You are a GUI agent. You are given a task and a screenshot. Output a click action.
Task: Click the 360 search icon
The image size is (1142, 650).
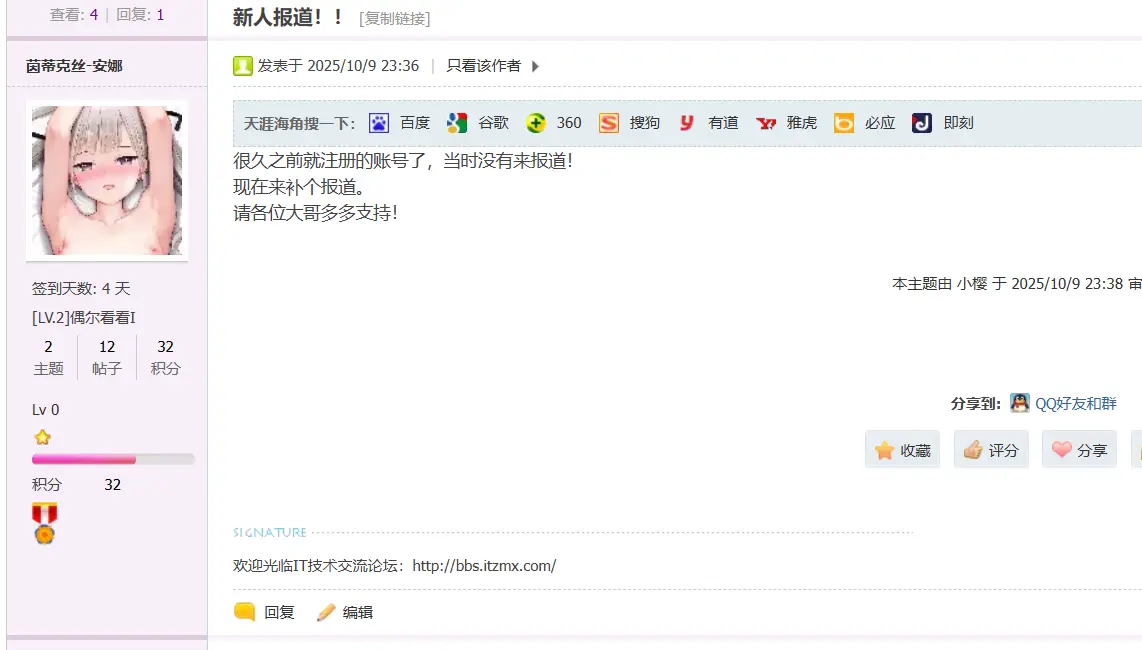coord(536,123)
